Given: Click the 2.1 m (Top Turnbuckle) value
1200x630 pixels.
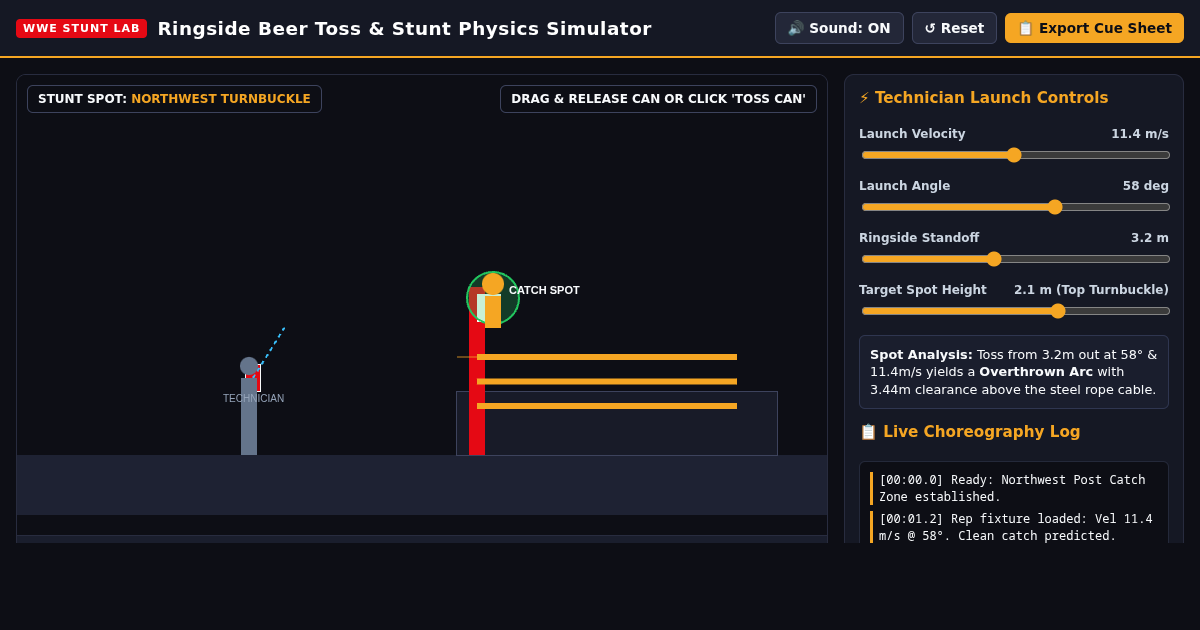Looking at the screenshot, I should 1091,290.
